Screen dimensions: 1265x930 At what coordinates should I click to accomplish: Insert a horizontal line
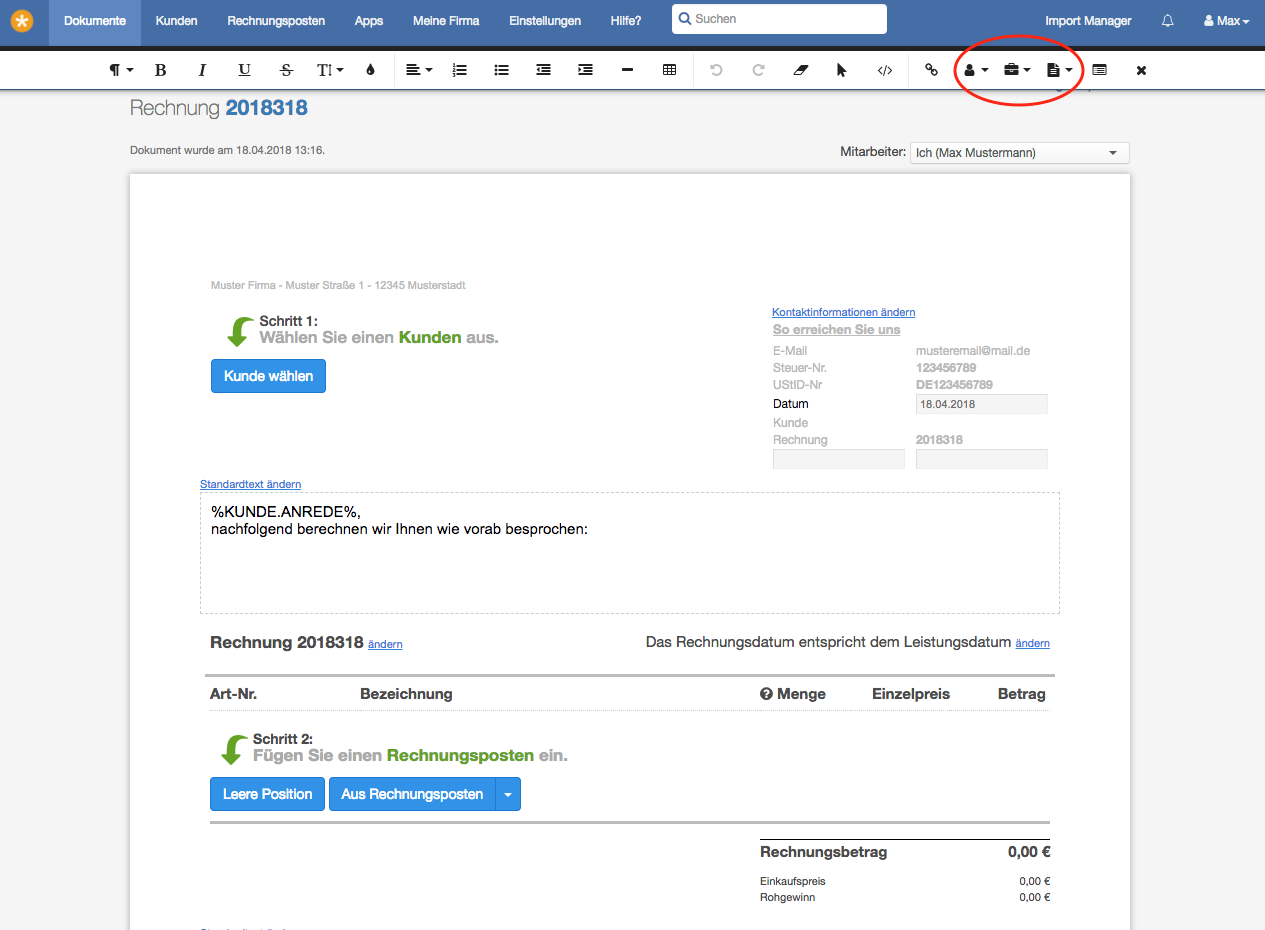pyautogui.click(x=628, y=70)
